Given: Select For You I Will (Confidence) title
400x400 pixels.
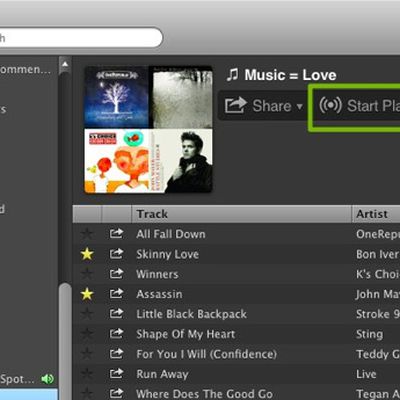Looking at the screenshot, I should click(206, 354).
